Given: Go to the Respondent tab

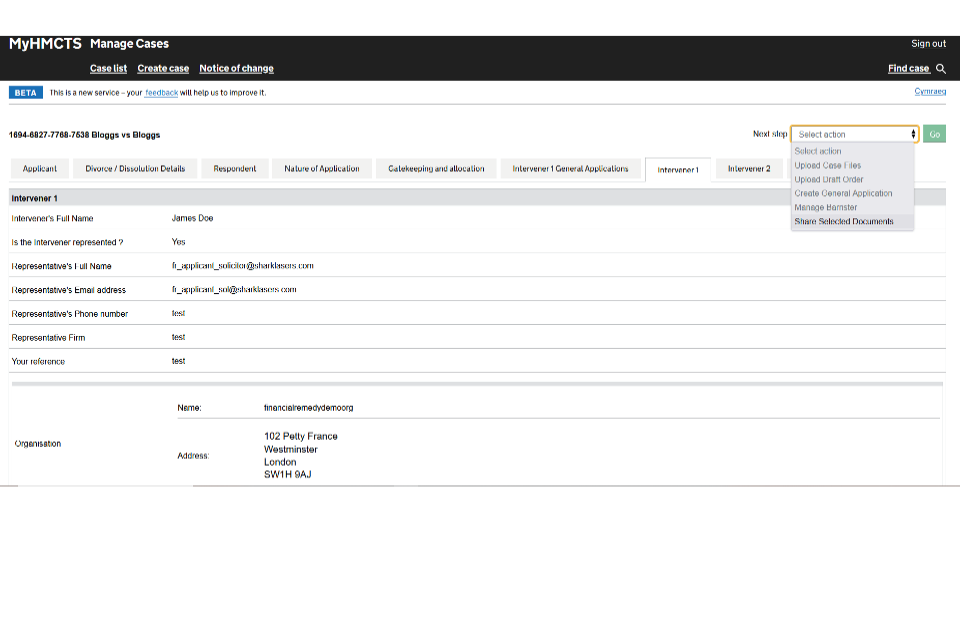Looking at the screenshot, I should (x=235, y=169).
